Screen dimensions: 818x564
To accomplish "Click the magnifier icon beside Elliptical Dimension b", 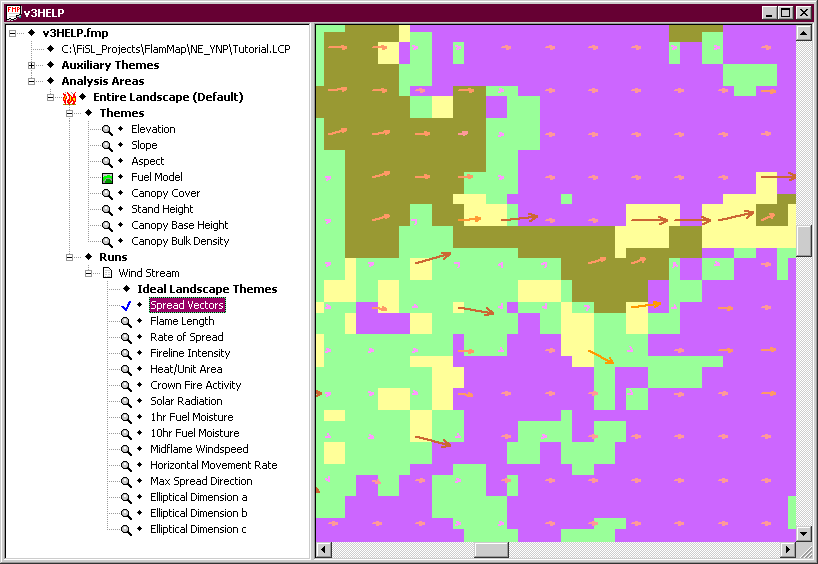I will pyautogui.click(x=126, y=514).
